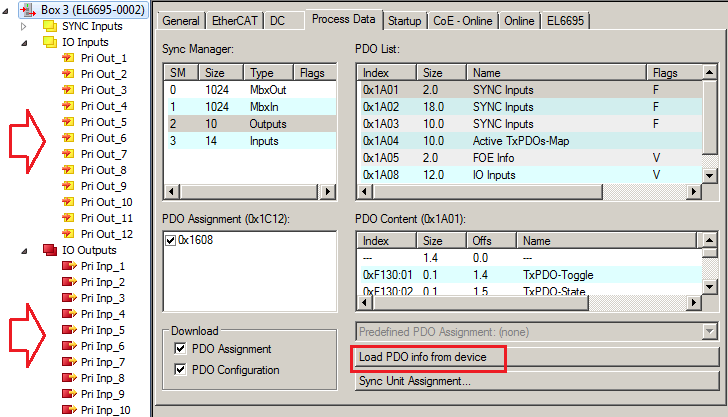Click the Pri Out_1 input variable icon

(68, 58)
